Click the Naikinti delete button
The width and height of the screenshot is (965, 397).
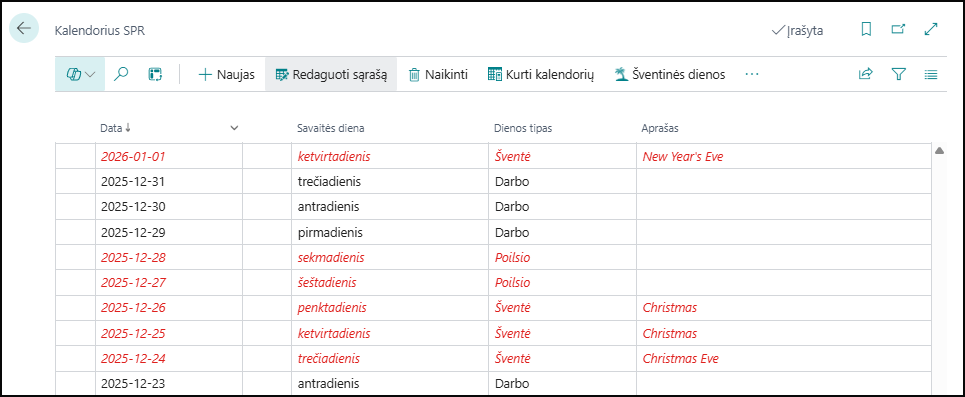pos(438,74)
